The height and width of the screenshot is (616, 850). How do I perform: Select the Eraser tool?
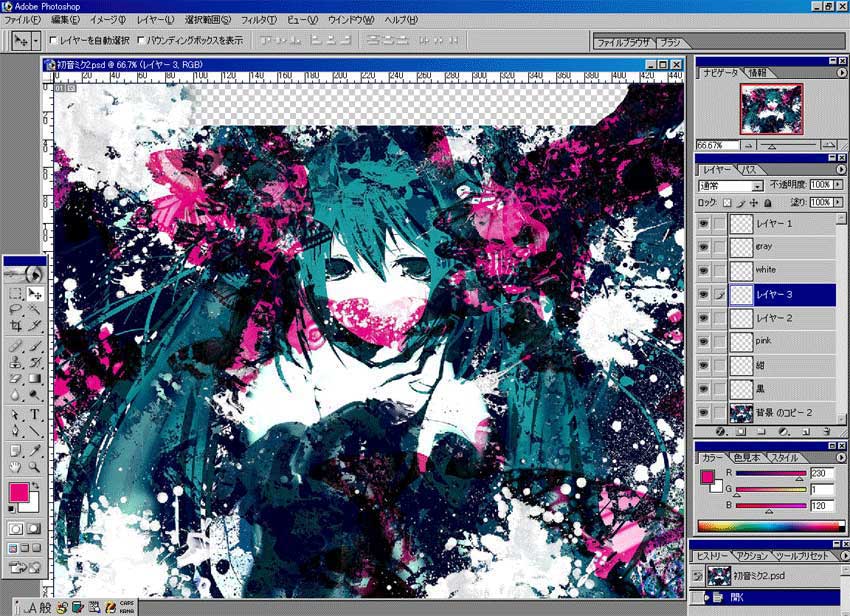coord(15,378)
